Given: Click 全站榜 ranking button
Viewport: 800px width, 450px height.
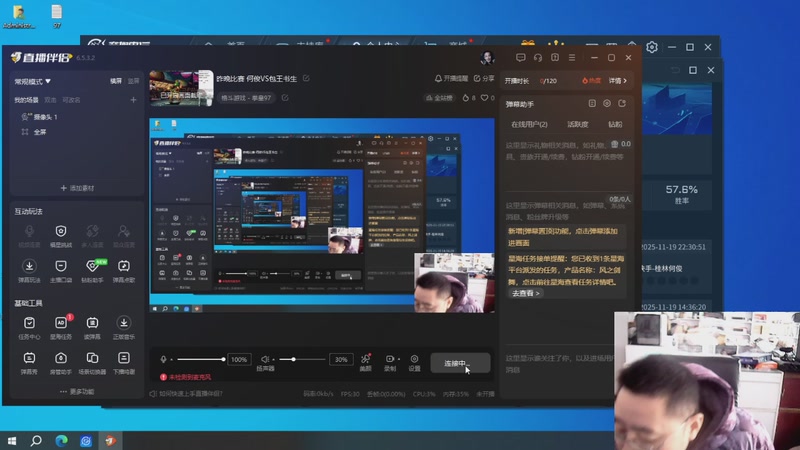Looking at the screenshot, I should 439,97.
